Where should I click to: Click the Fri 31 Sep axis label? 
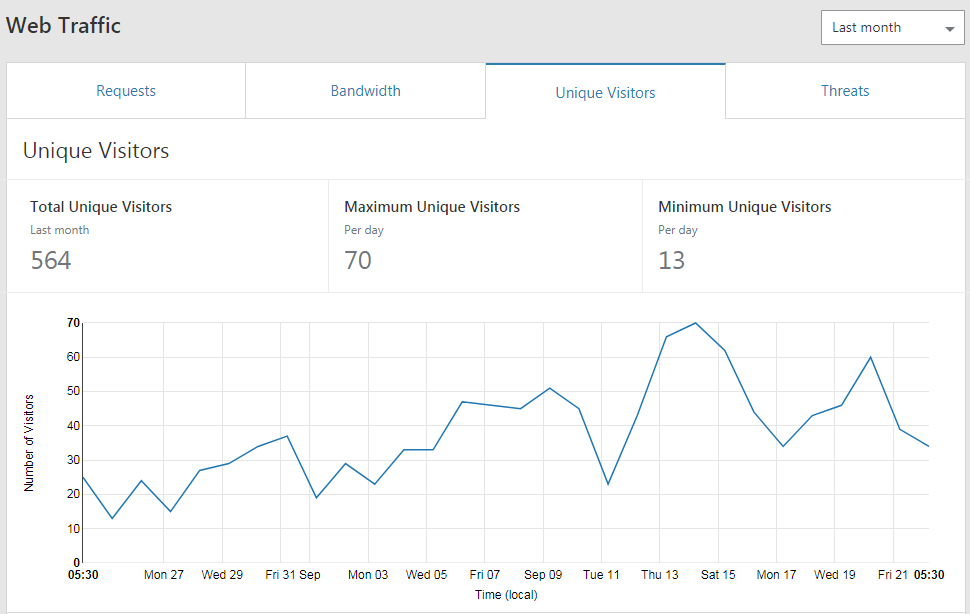click(x=292, y=575)
